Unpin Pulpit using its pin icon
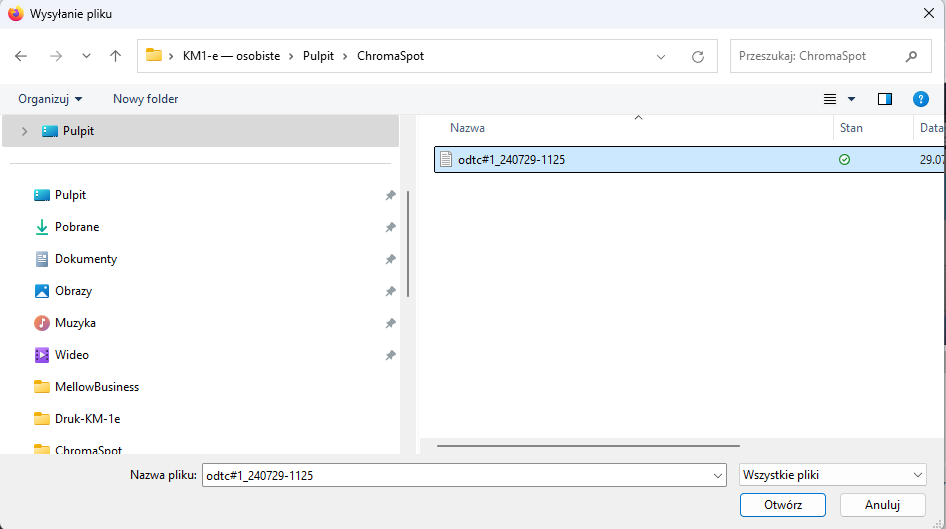The width and height of the screenshot is (946, 529). [x=390, y=195]
